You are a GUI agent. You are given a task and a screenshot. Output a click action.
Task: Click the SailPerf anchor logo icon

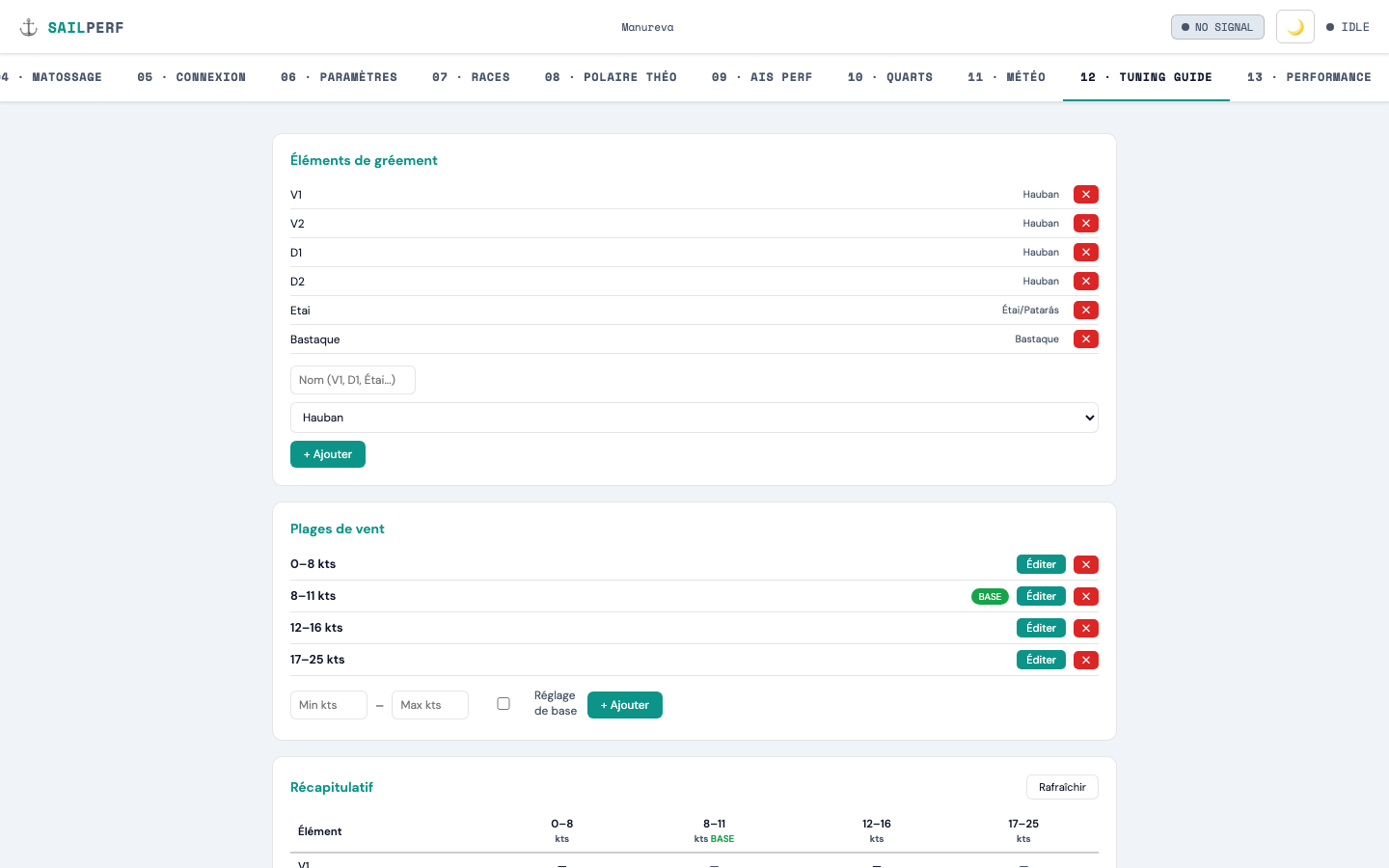pos(29,27)
